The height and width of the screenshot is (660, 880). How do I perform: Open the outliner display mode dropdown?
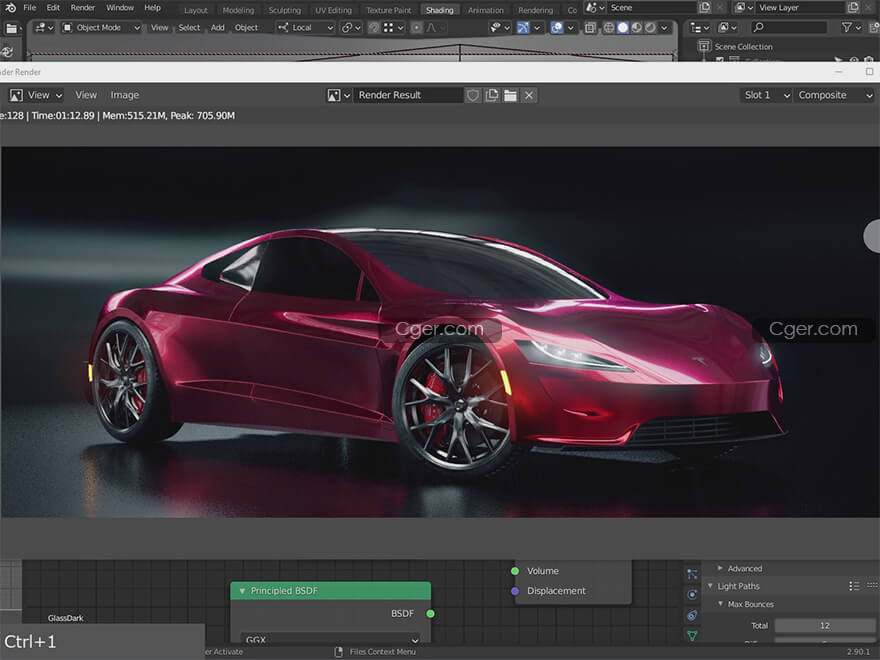click(x=728, y=28)
